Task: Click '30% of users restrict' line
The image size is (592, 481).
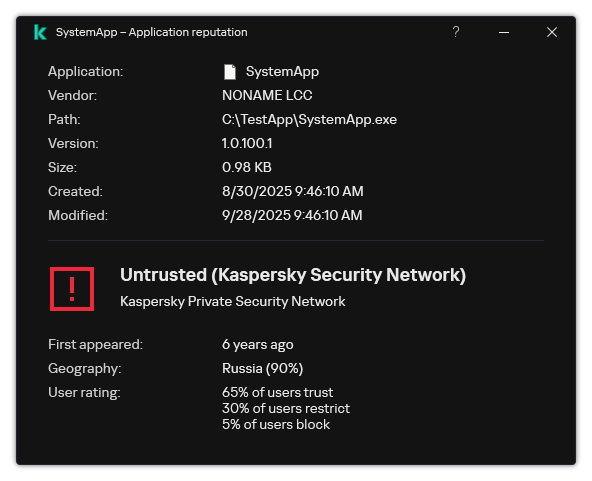Action: tap(286, 409)
